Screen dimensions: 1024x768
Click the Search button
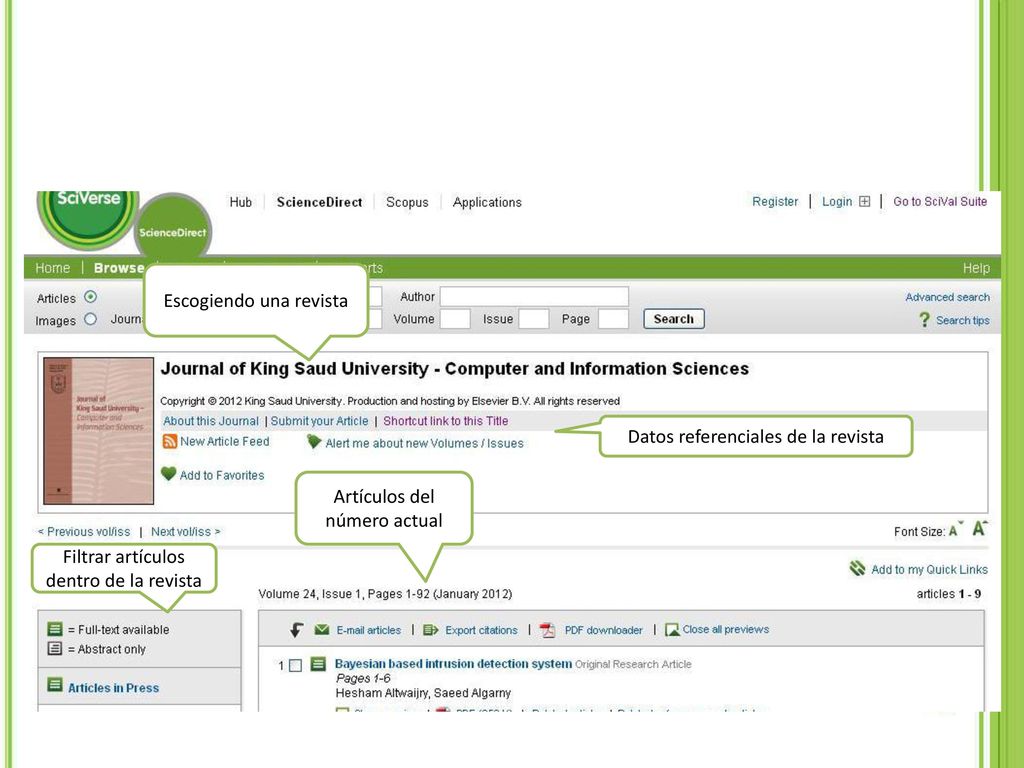673,319
